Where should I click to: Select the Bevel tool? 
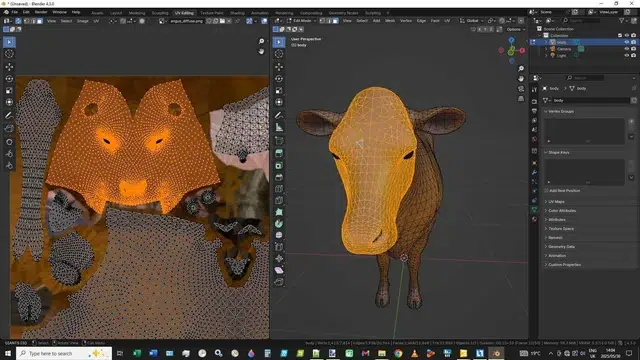[279, 177]
